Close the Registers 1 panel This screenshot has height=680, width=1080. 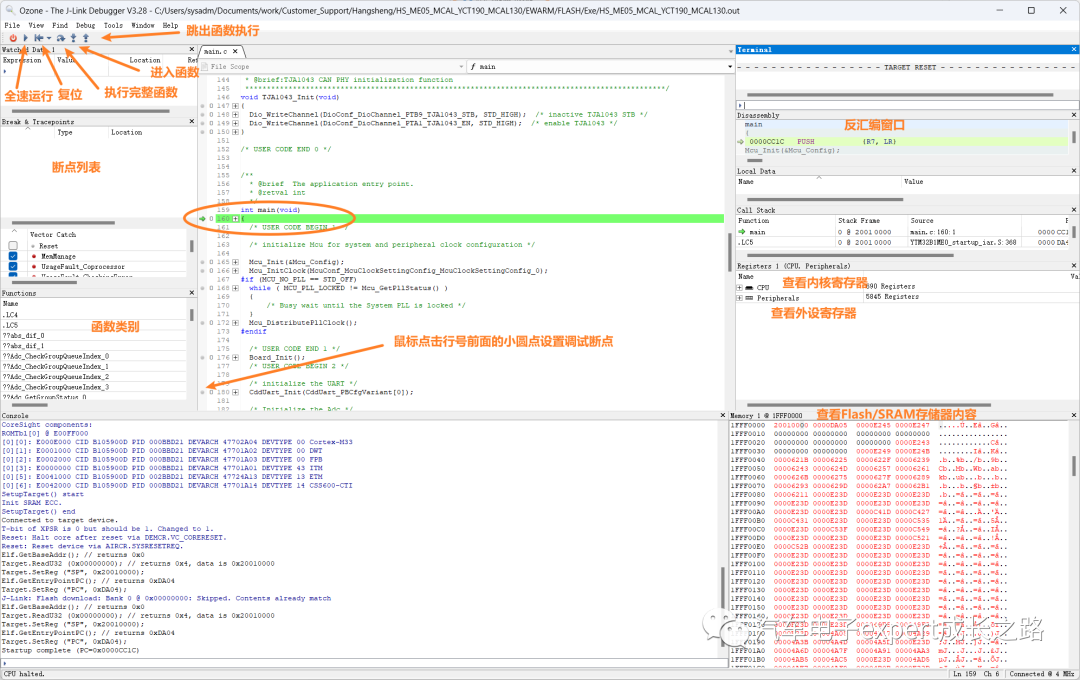1074,266
